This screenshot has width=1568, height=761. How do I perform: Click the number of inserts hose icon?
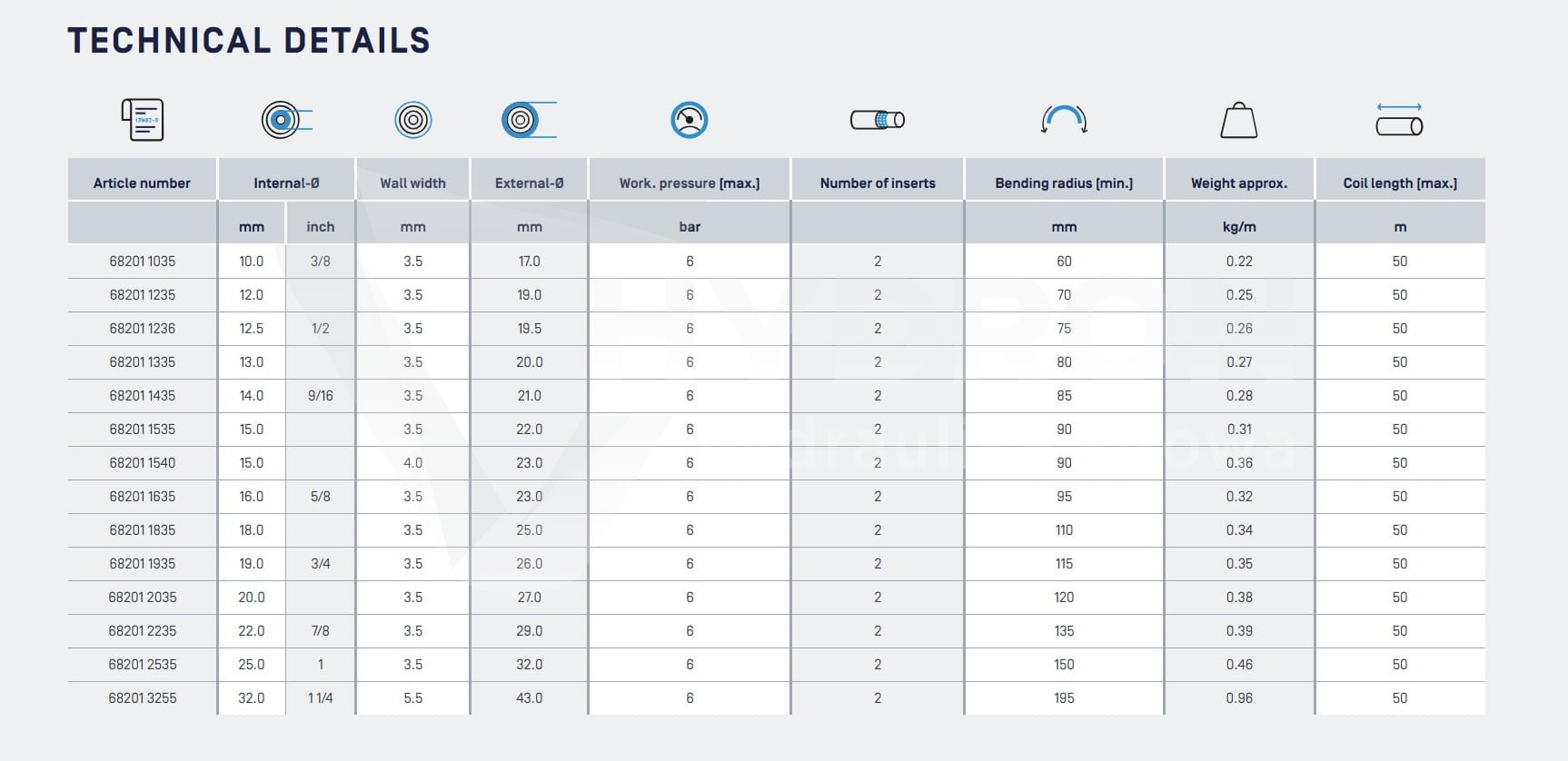pos(878,120)
